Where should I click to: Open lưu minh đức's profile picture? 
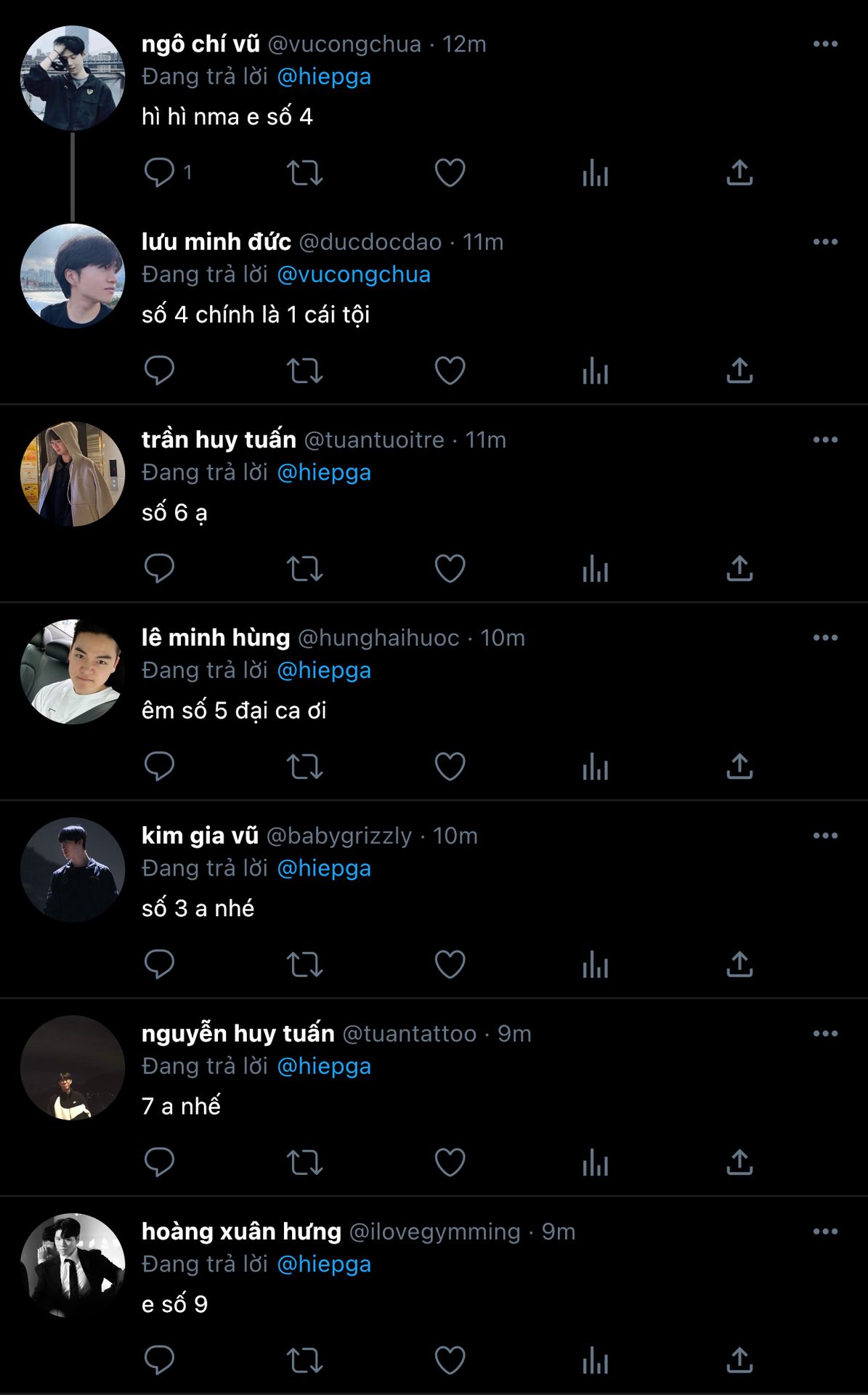pyautogui.click(x=73, y=276)
